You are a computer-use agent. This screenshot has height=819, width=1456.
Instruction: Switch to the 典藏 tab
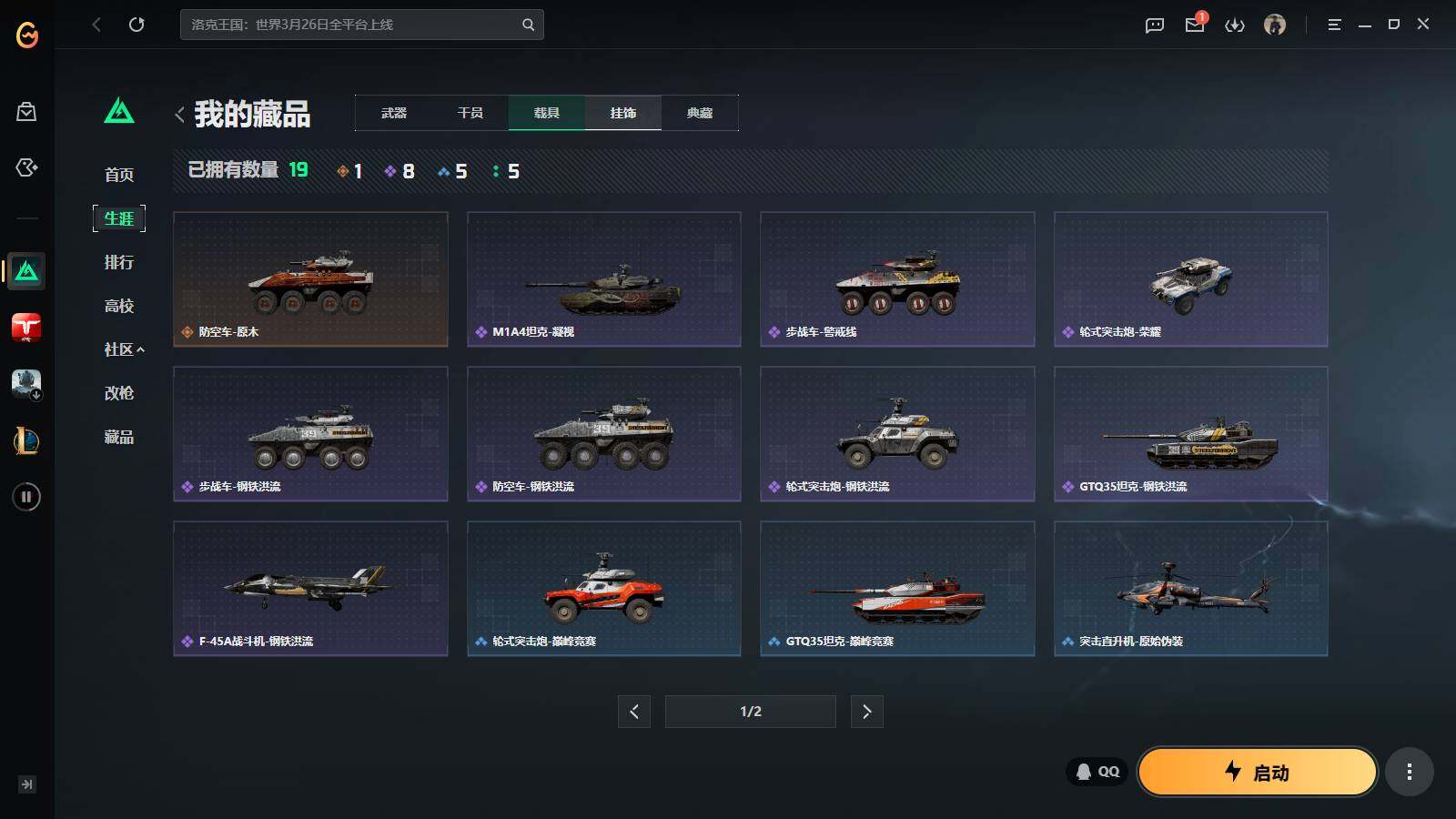coord(700,113)
